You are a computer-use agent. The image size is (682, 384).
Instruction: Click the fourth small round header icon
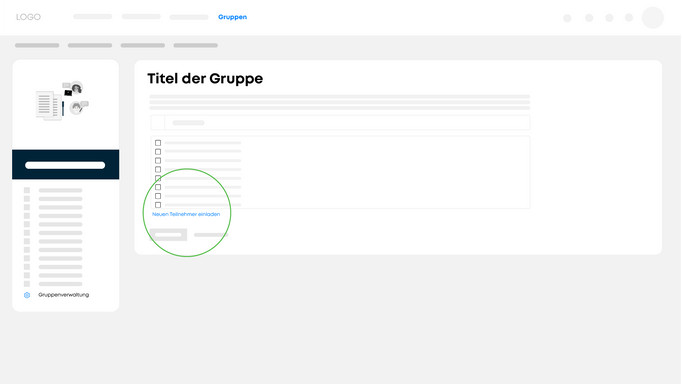[x=629, y=18]
